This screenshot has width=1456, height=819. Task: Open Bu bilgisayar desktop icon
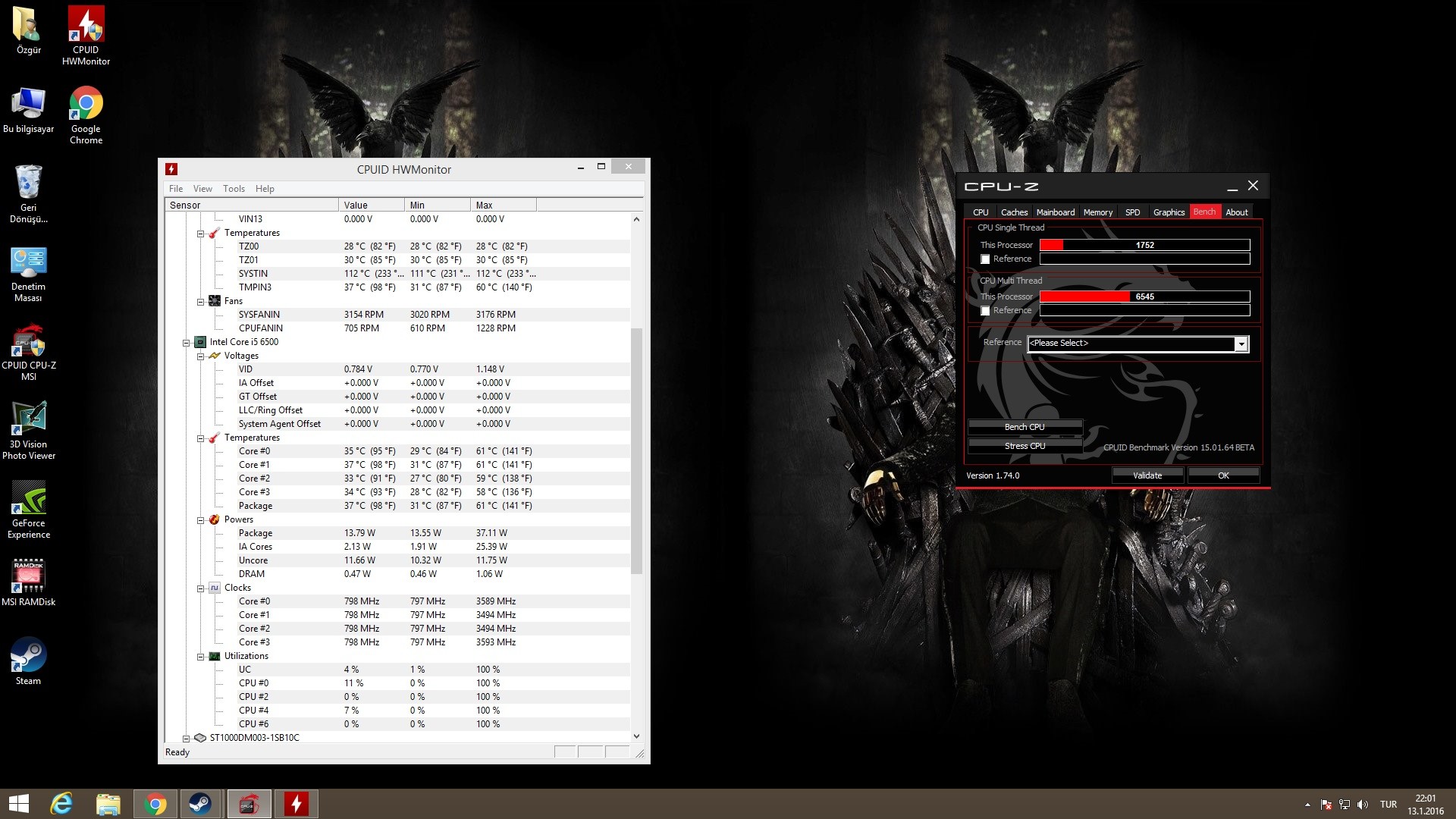(x=28, y=110)
